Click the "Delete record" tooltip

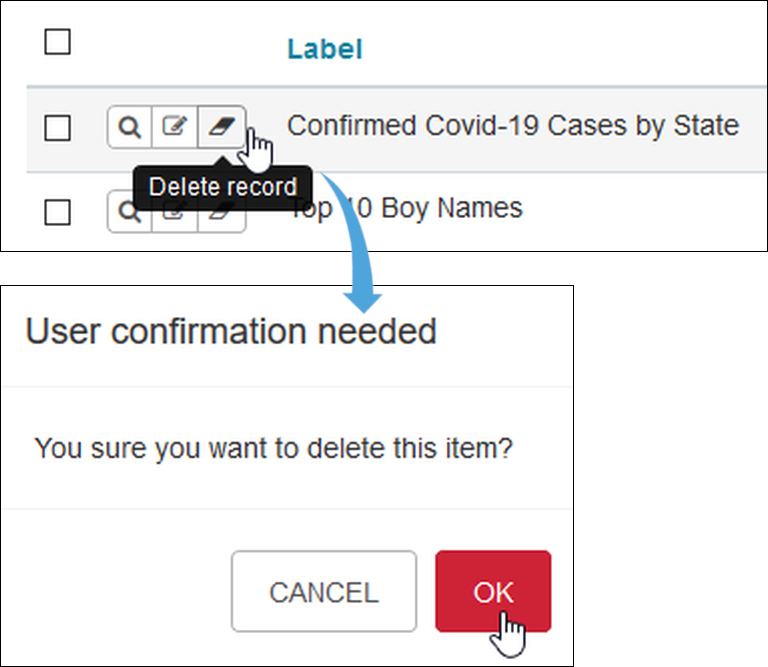(x=222, y=187)
